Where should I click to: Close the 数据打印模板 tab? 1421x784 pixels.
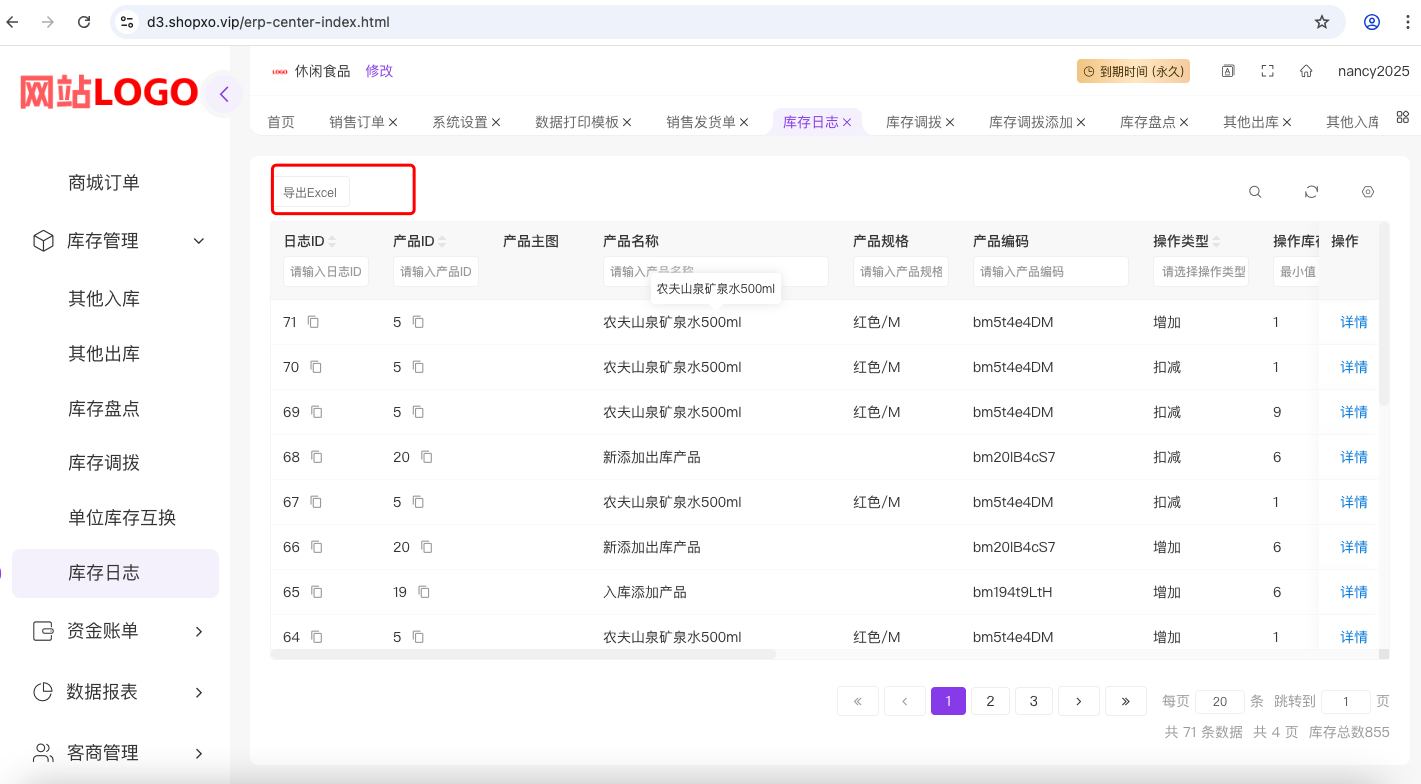tap(627, 122)
